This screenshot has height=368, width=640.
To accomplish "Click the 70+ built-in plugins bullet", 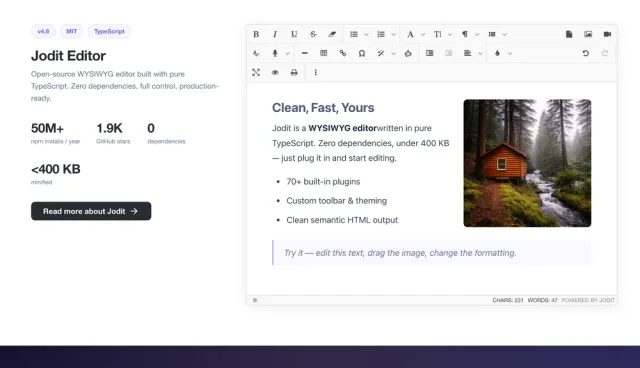I will click(x=323, y=182).
